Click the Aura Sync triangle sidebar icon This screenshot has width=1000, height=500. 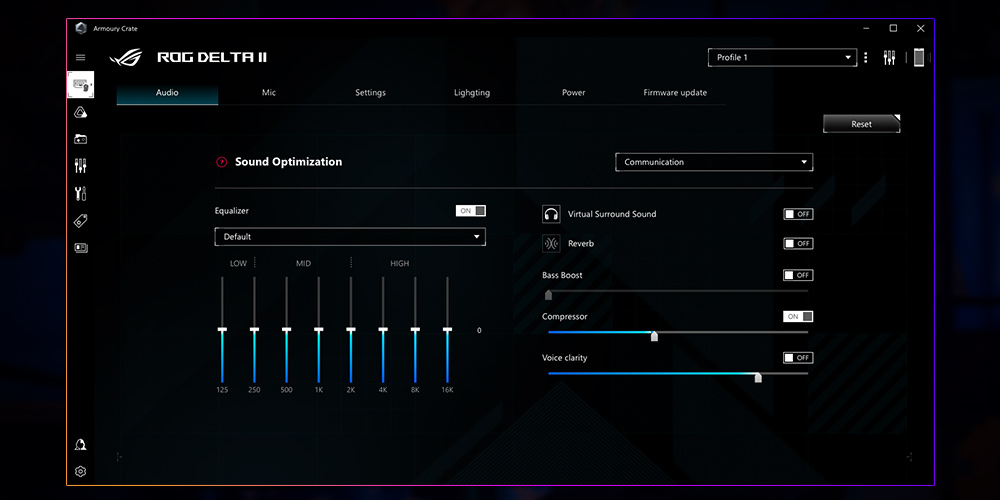tap(81, 112)
